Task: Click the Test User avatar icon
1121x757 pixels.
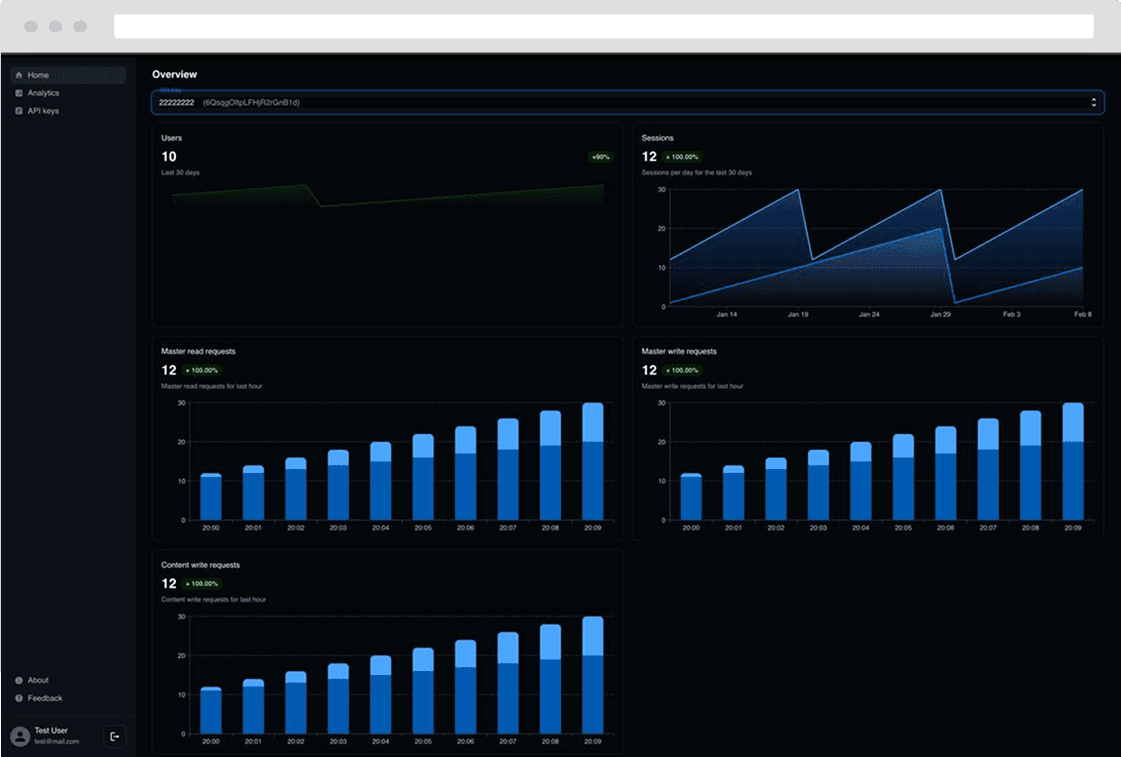Action: coord(20,736)
